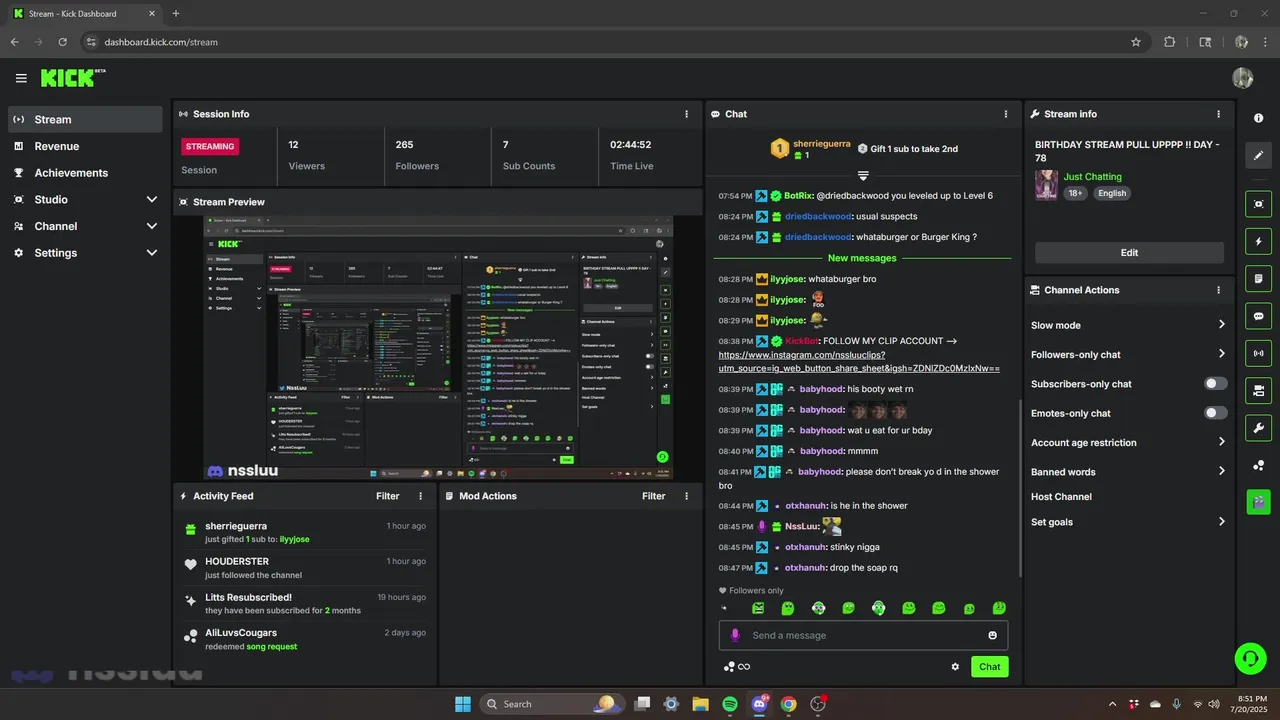Open File Explorer from the taskbar
Screen dimensions: 1280x720
tap(700, 704)
